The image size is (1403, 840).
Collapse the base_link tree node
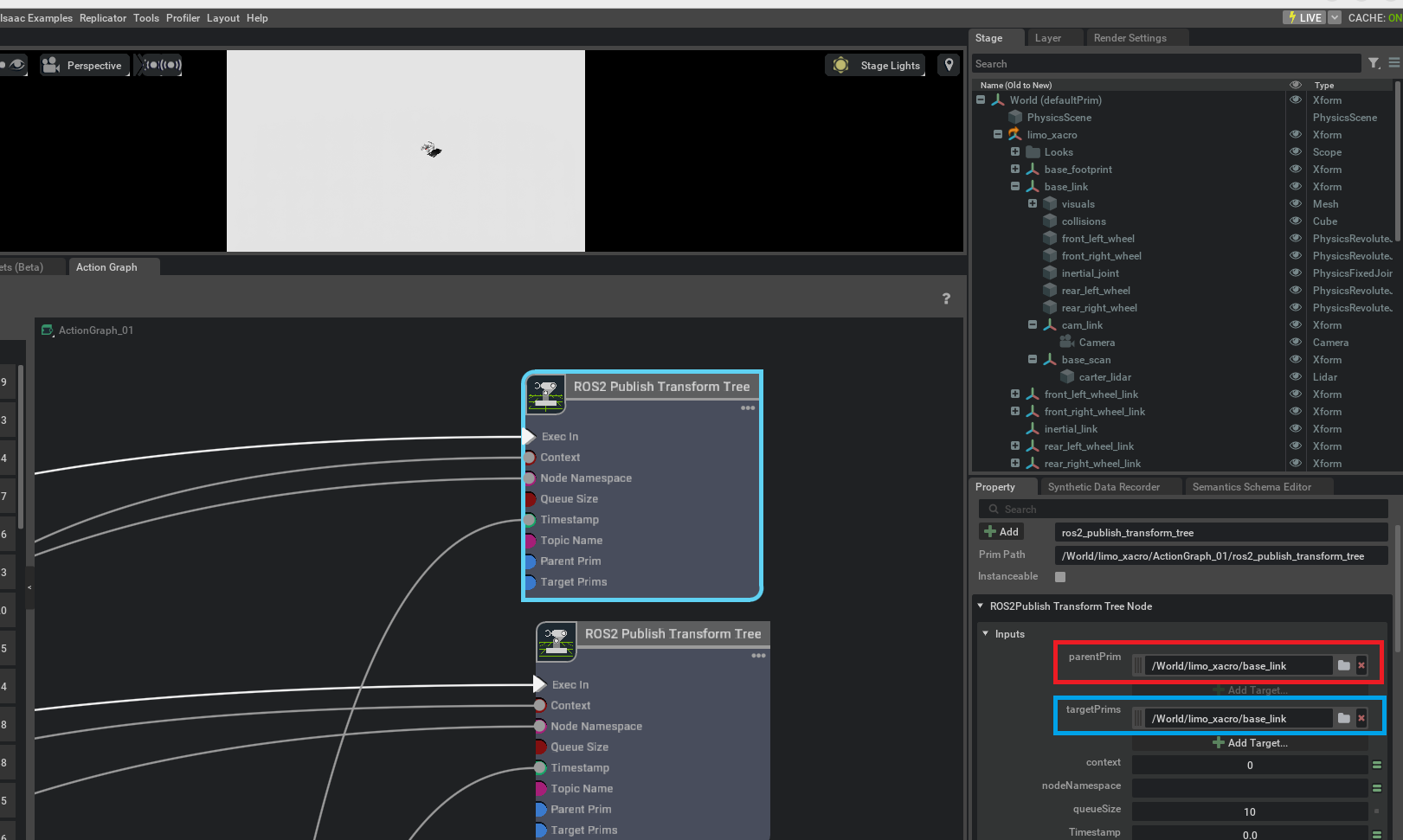coord(1015,187)
